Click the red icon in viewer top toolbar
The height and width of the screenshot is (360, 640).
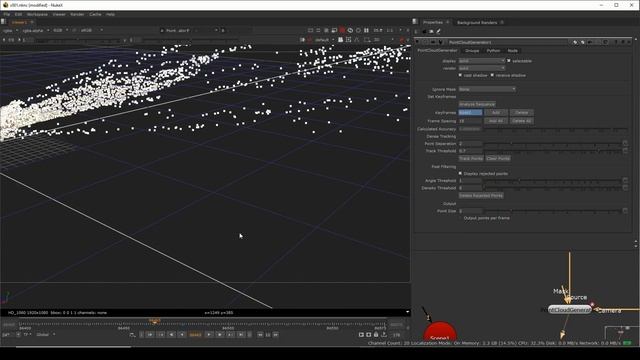(x=342, y=30)
